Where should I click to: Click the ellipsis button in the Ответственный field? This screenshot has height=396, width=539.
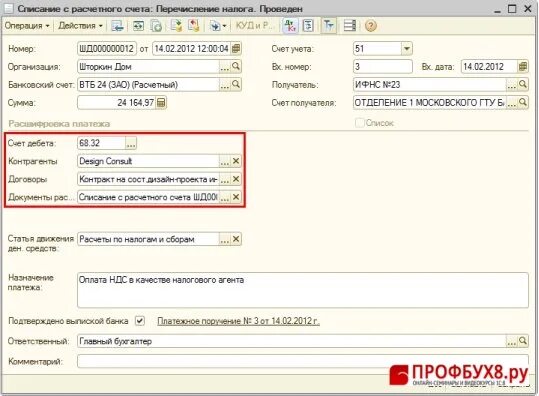click(512, 341)
